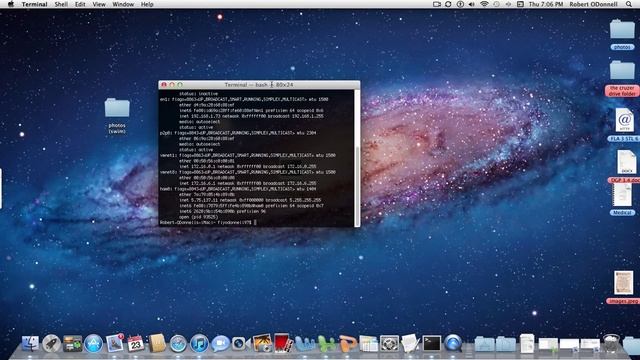Open the TextEdit papers icon in Dock
The width and height of the screenshot is (640, 360).
coord(411,343)
